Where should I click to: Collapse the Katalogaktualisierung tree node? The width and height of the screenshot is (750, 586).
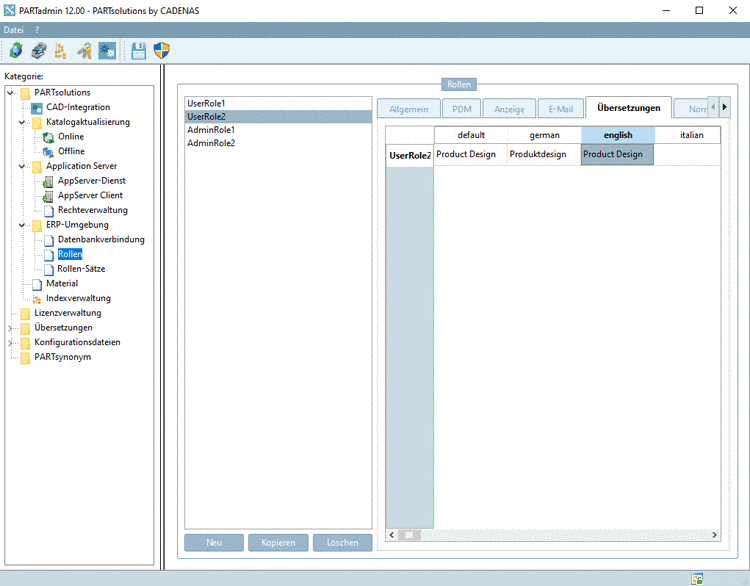coord(22,122)
